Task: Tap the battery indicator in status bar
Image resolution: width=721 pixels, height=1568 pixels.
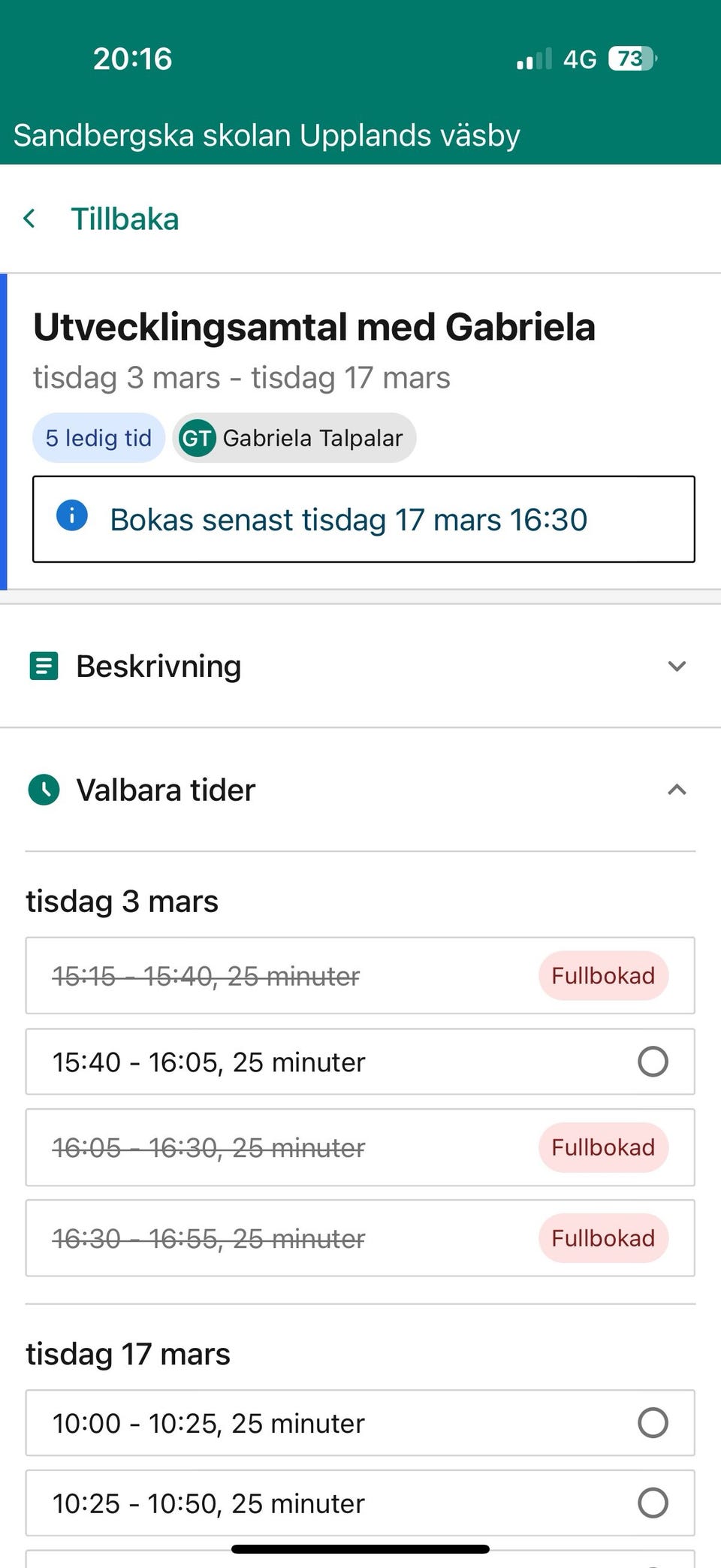Action: pyautogui.click(x=632, y=59)
